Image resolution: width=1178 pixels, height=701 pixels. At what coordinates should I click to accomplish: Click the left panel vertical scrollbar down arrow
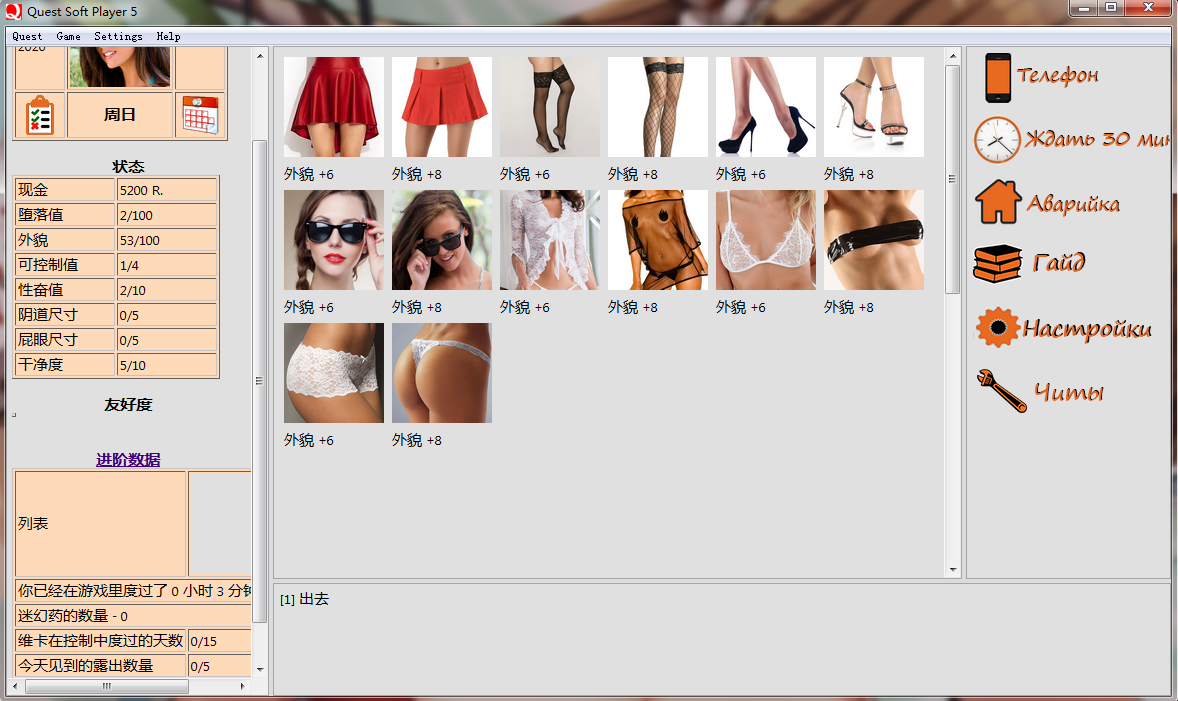click(x=260, y=669)
